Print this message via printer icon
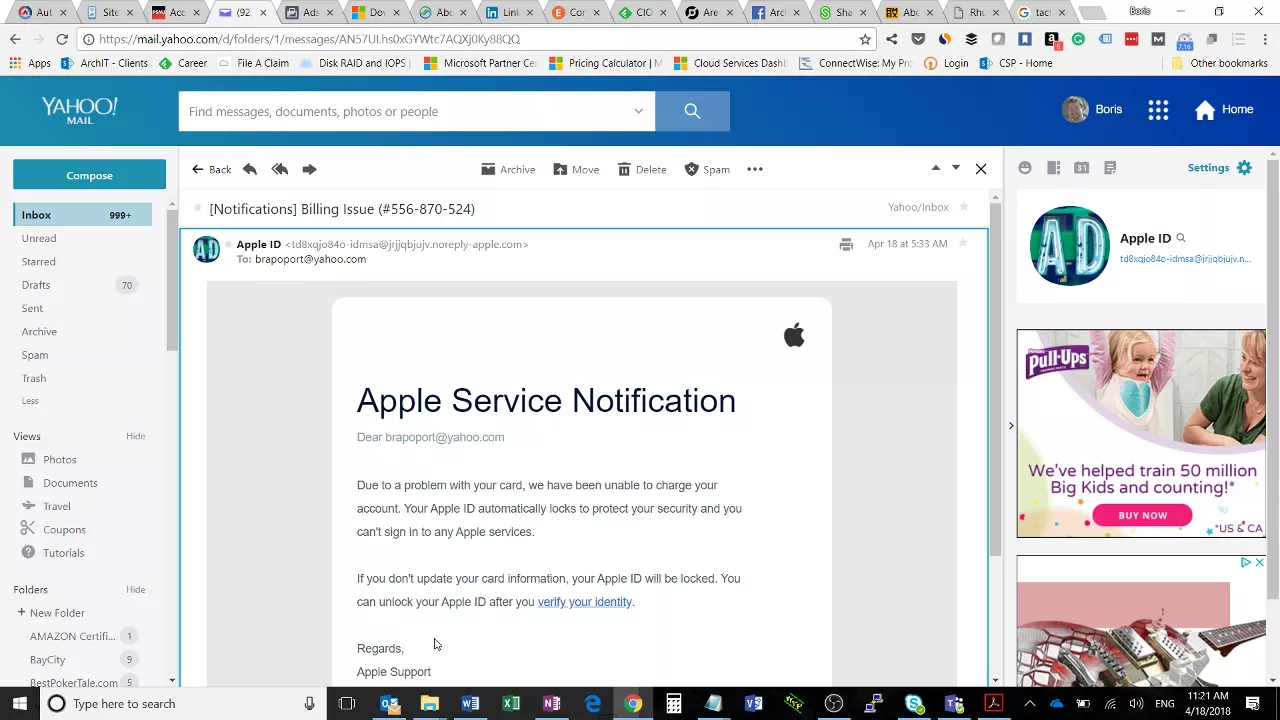 click(x=846, y=244)
